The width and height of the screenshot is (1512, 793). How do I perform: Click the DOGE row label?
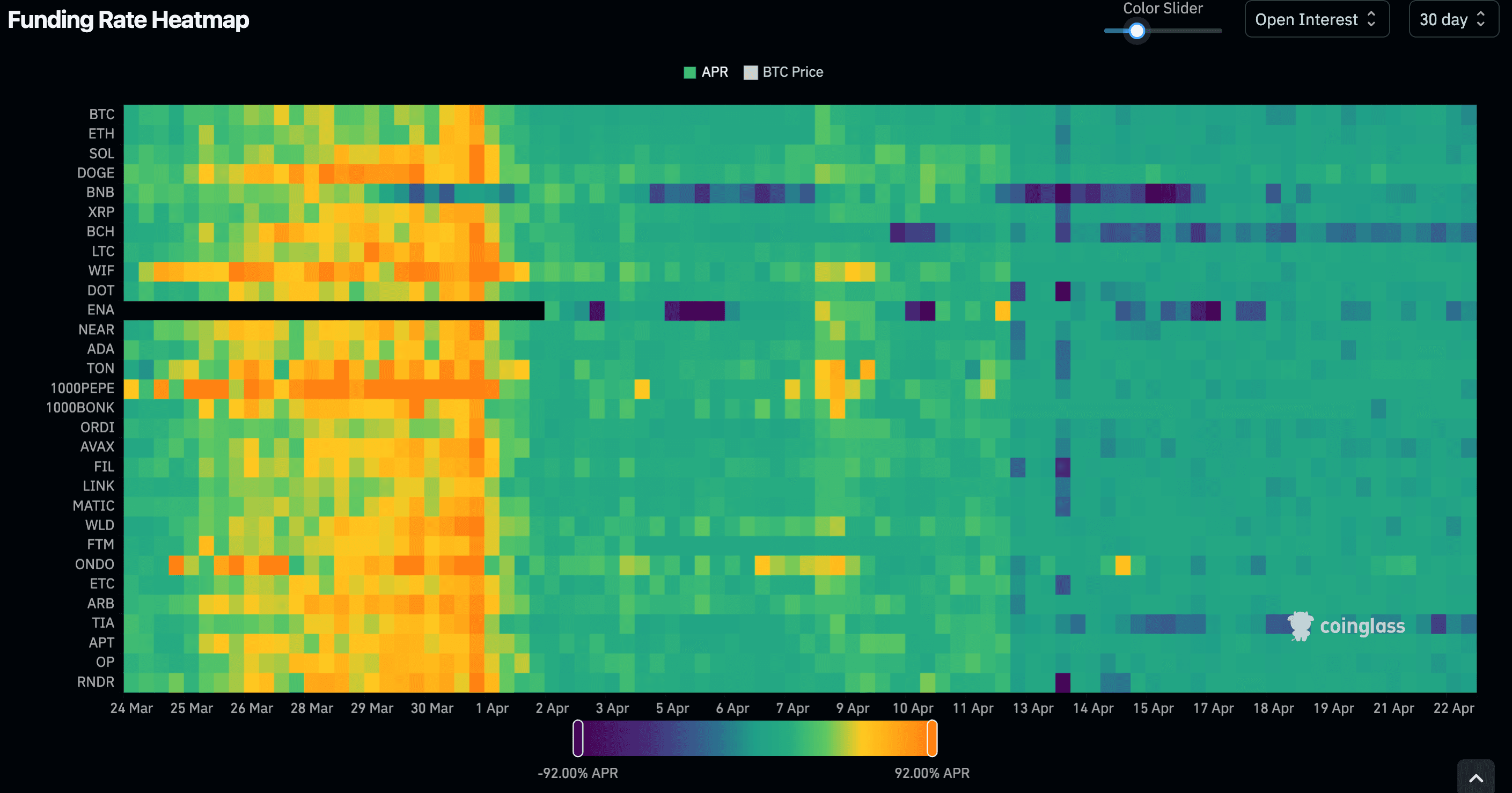coord(96,173)
